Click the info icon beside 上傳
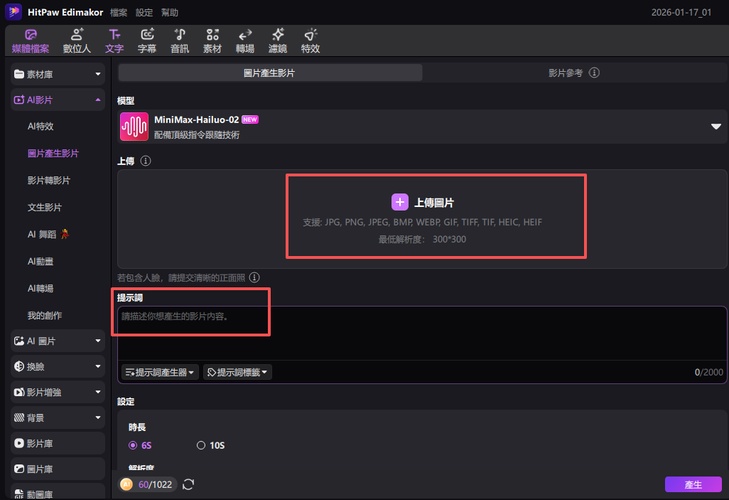This screenshot has height=500, width=729. [x=146, y=161]
